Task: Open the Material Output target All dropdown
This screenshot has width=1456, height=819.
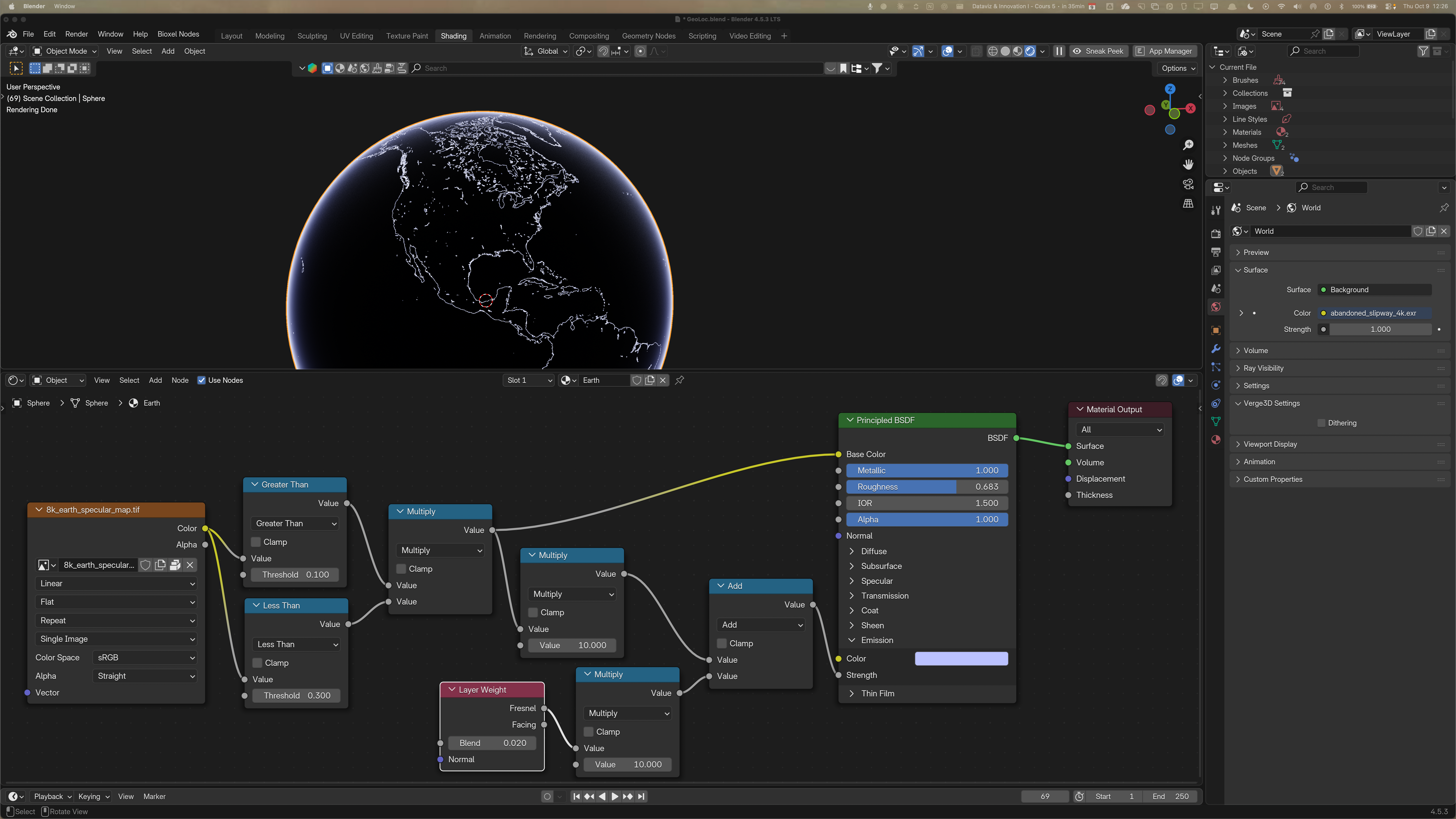Action: pos(1120,430)
